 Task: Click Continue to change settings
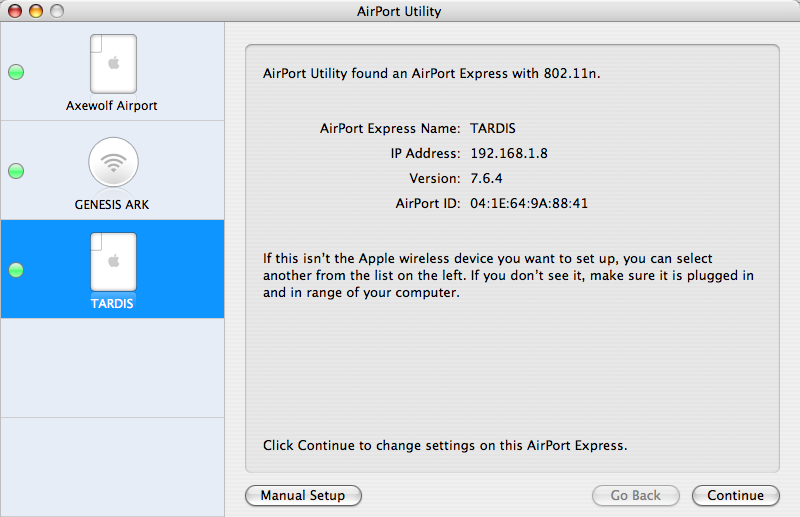pyautogui.click(x=735, y=495)
